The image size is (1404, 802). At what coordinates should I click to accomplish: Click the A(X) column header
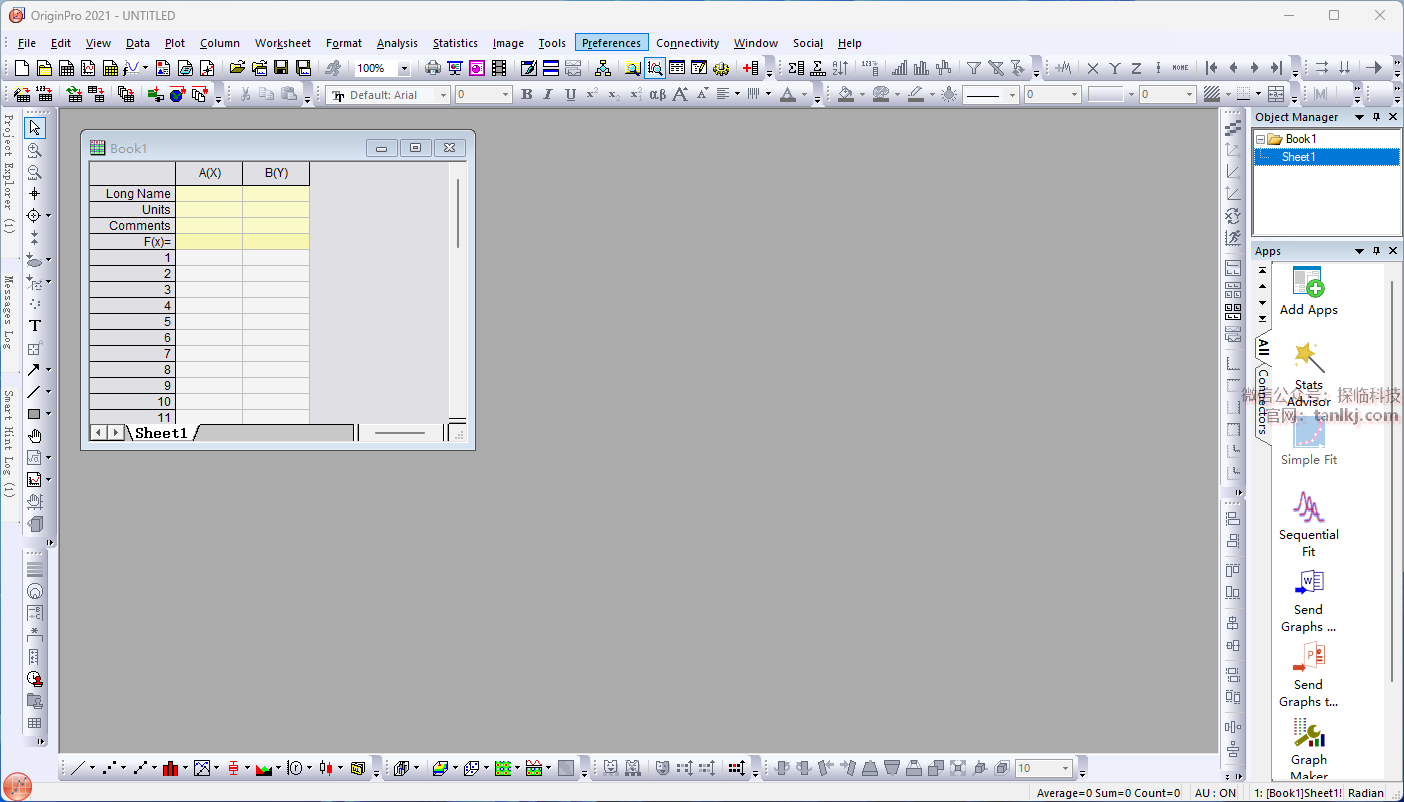click(x=209, y=173)
